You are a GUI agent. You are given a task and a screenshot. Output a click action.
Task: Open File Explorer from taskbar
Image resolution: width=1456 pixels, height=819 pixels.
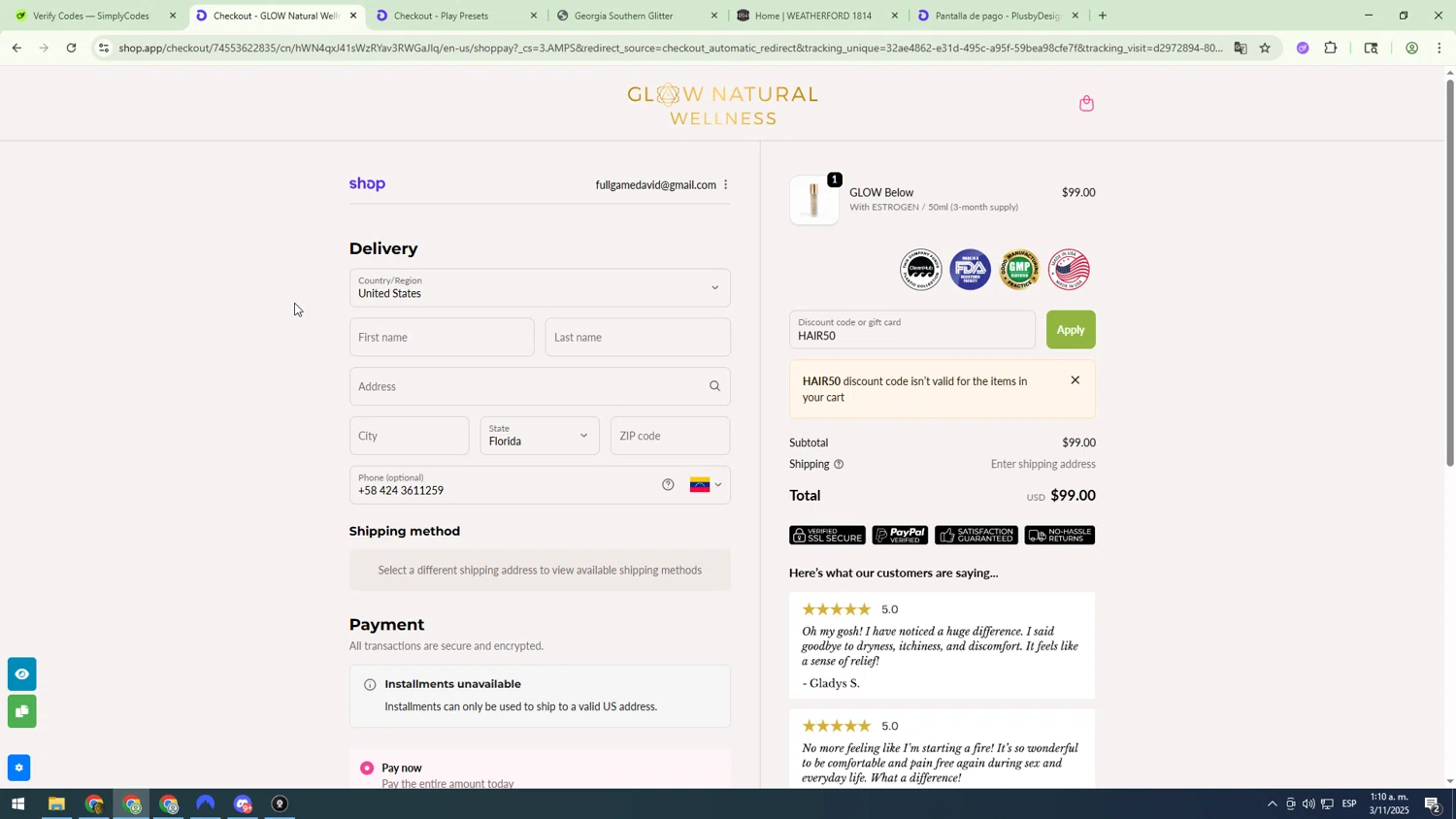pyautogui.click(x=56, y=804)
